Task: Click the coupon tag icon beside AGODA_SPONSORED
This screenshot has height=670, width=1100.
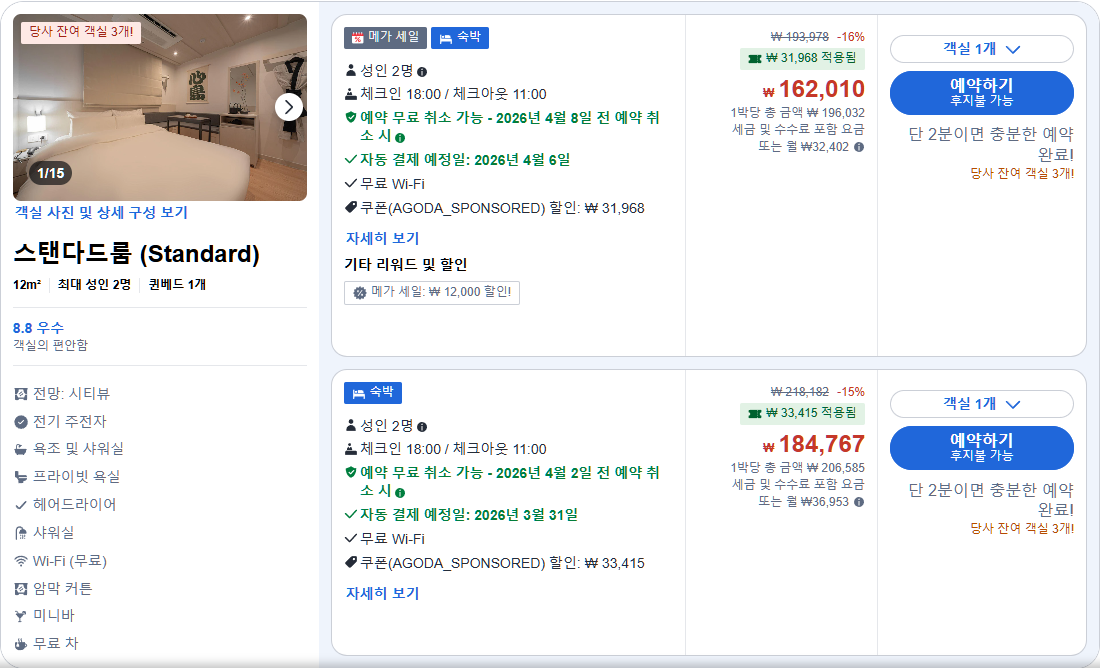Action: click(x=350, y=208)
